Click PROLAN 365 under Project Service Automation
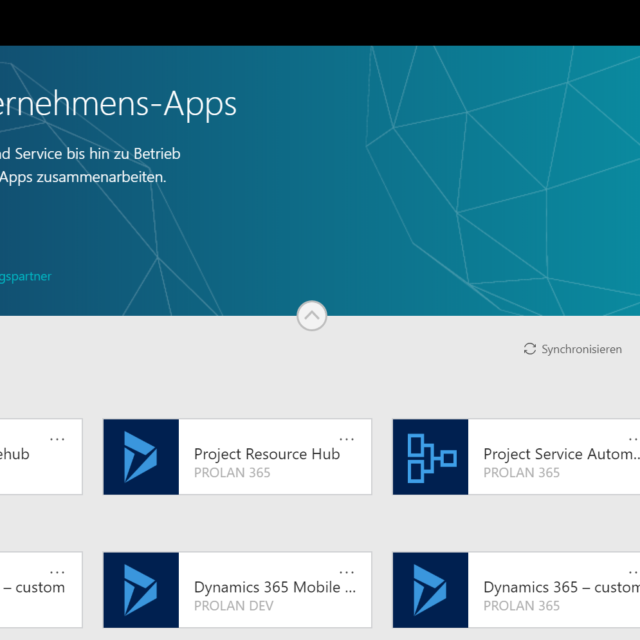 [x=522, y=473]
